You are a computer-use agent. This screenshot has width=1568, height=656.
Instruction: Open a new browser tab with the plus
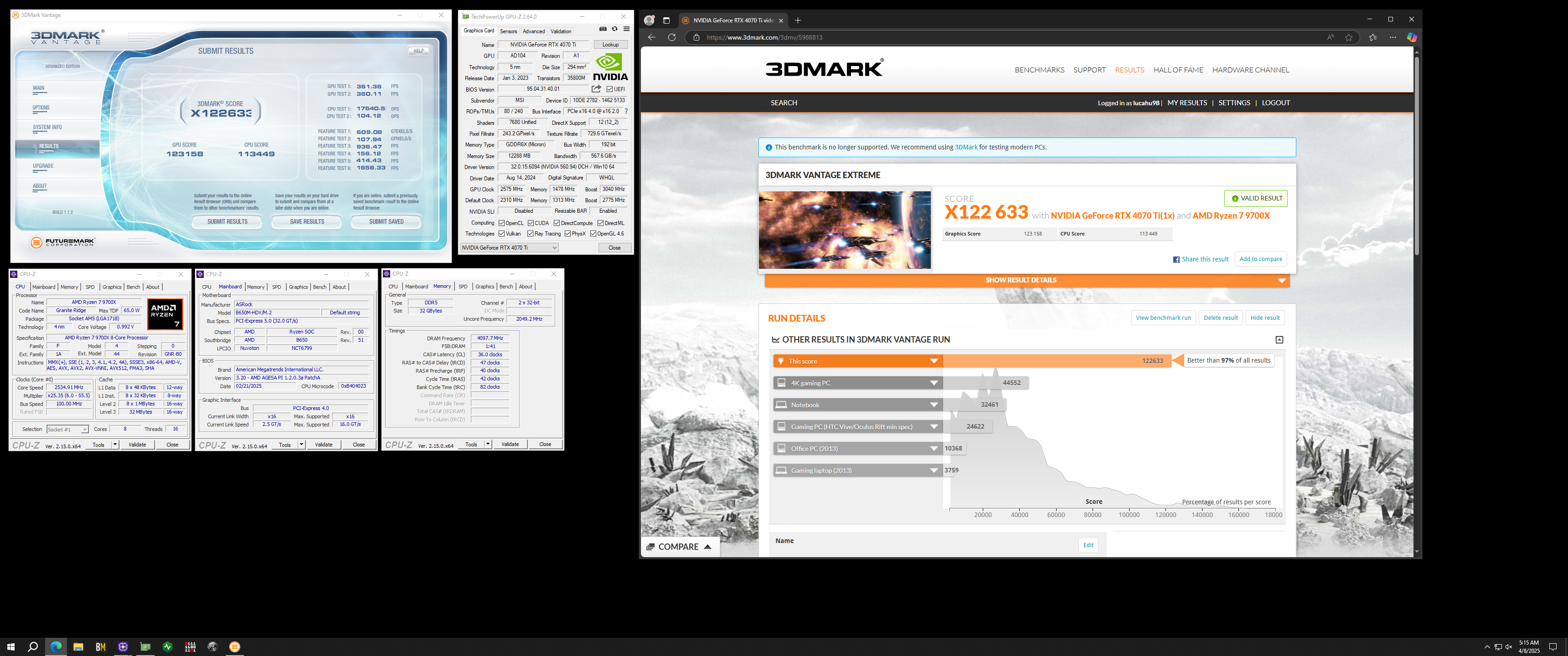797,20
